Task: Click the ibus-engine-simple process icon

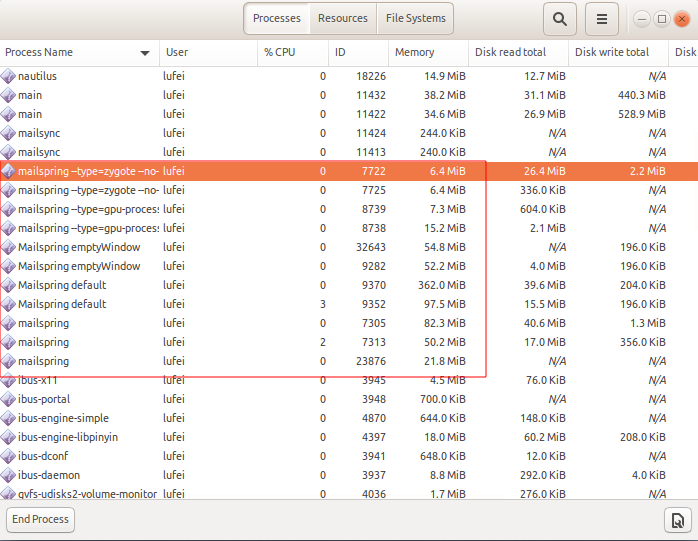Action: pyautogui.click(x=8, y=418)
